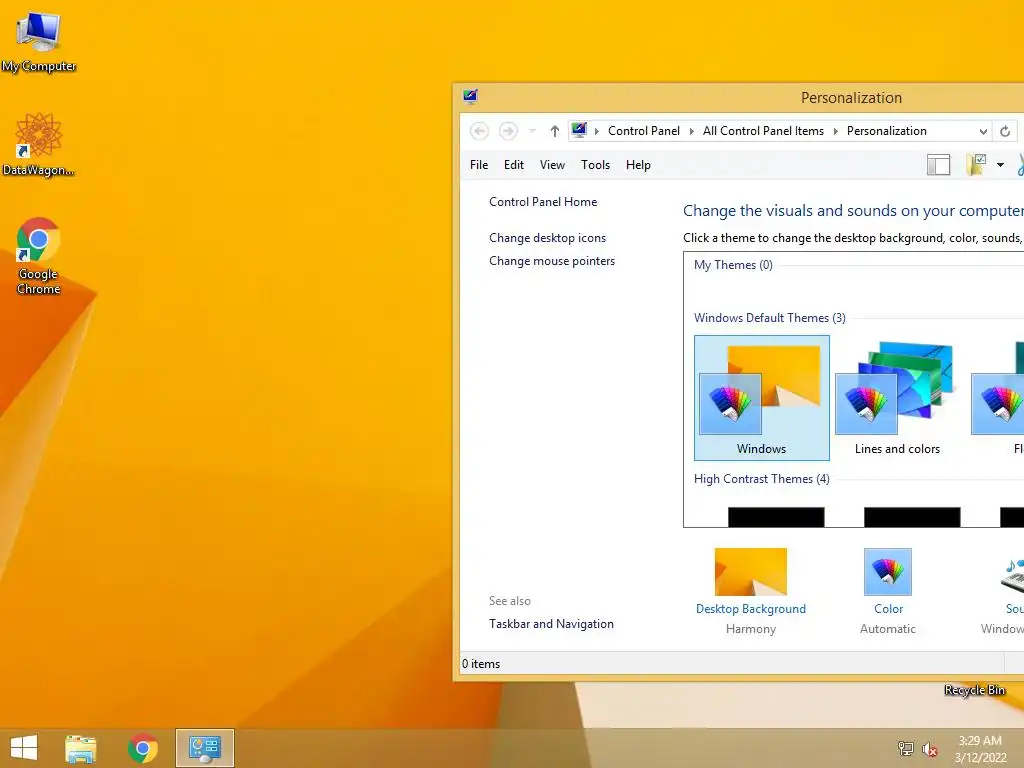Open the File menu

pos(479,165)
